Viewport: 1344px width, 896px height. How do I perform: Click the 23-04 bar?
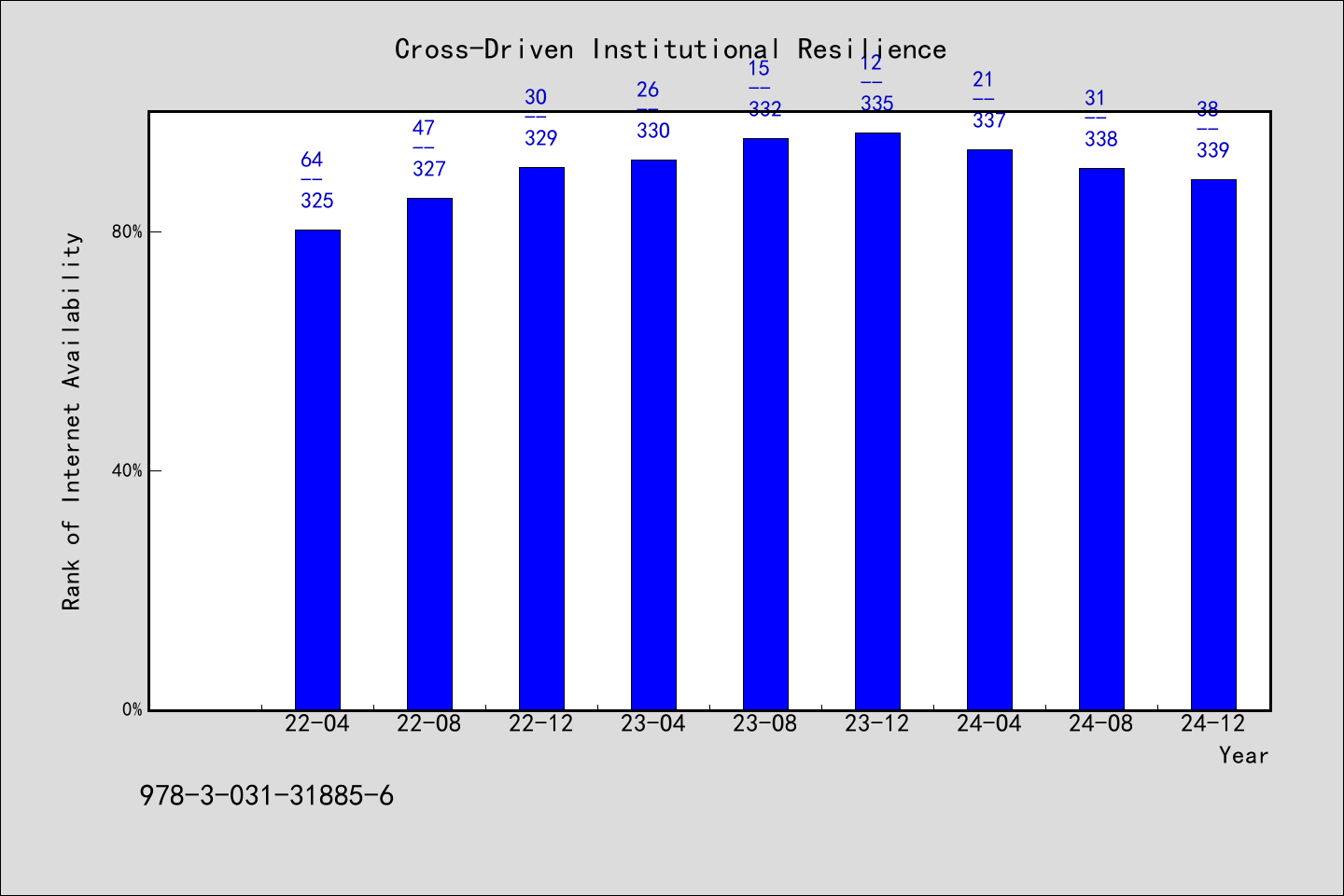pos(653,435)
